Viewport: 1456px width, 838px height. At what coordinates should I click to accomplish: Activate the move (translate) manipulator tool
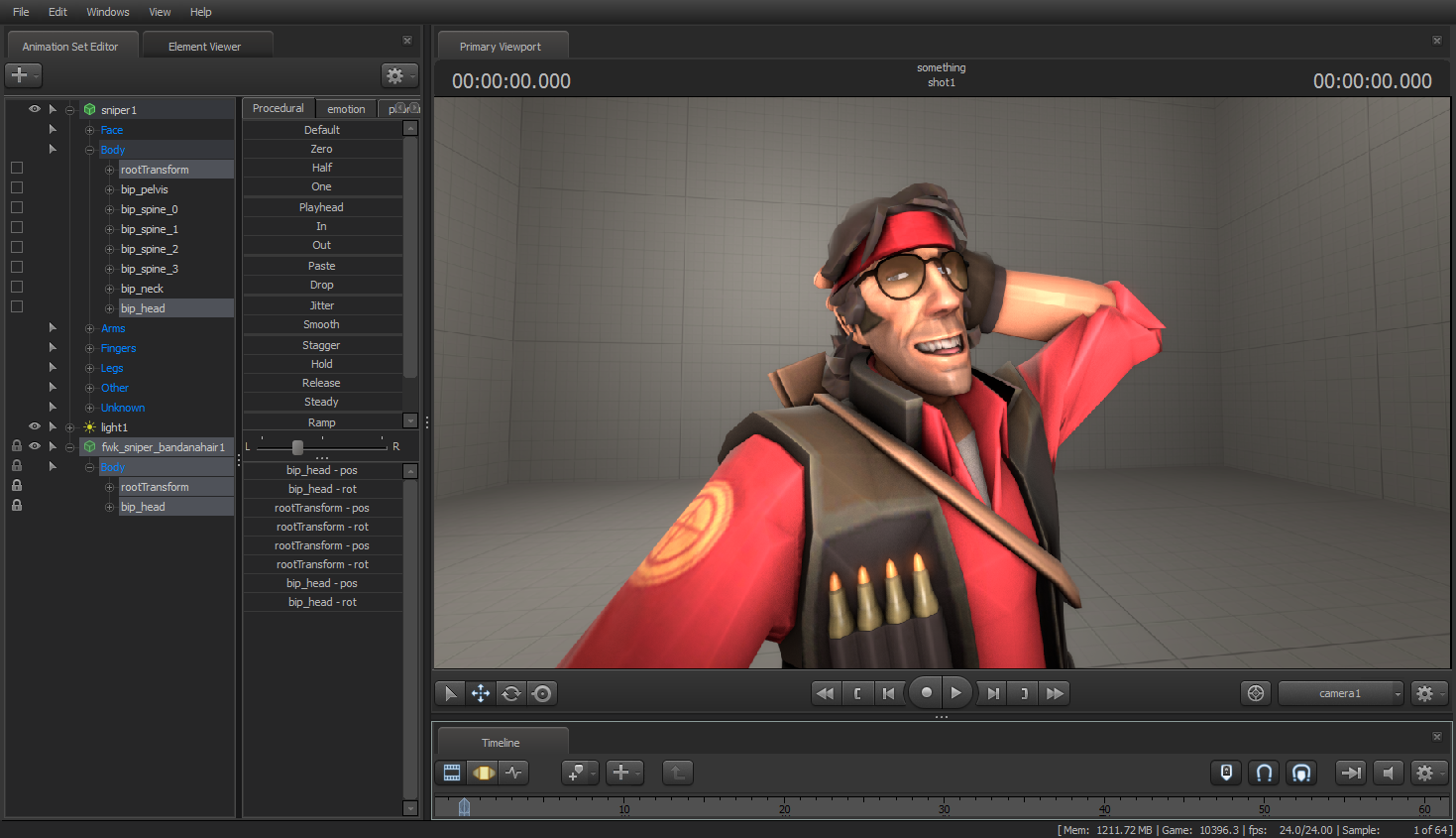click(481, 693)
